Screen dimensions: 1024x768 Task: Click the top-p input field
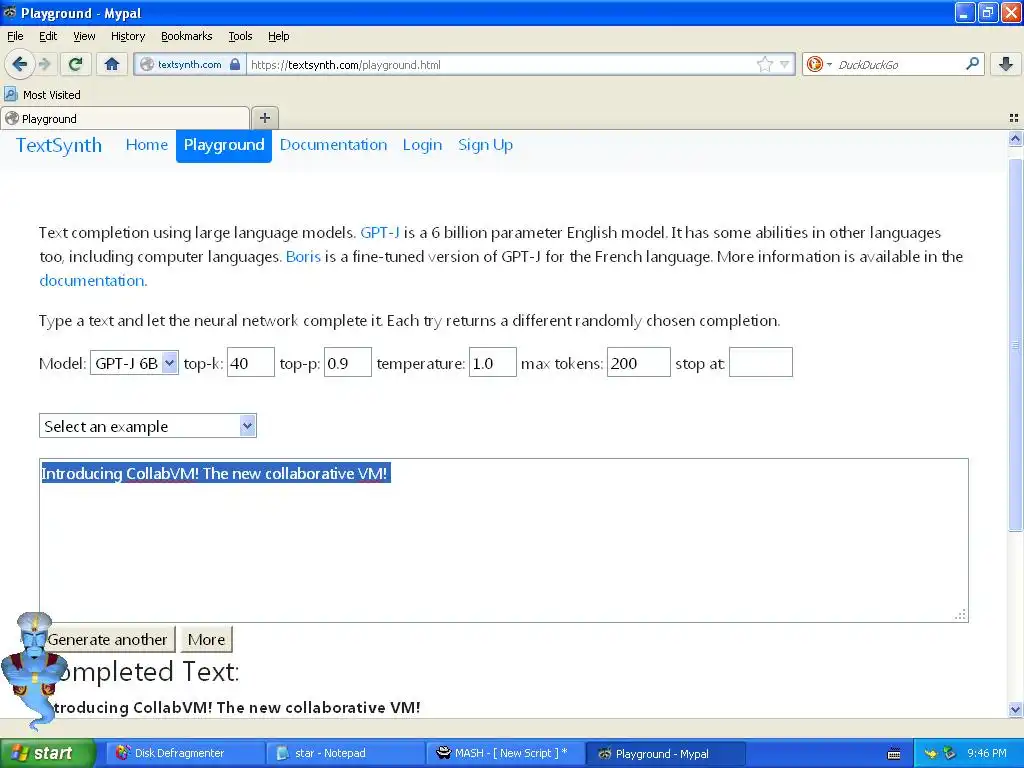[348, 362]
